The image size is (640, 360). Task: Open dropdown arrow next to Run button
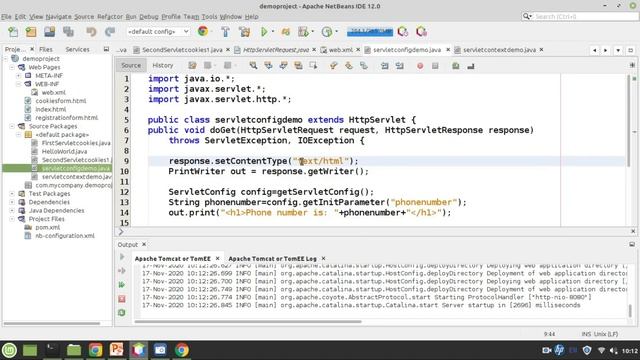tap(273, 32)
